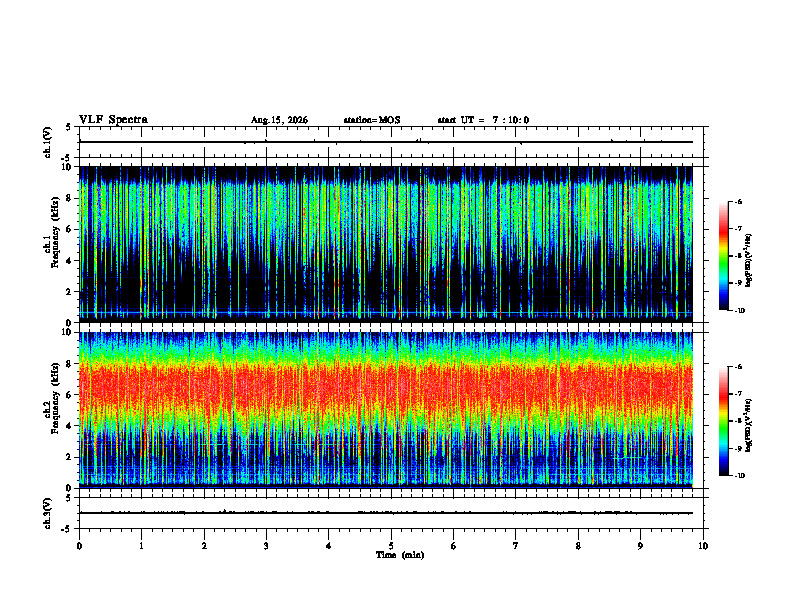792x612 pixels.
Task: Click the "6" kHz tick on ch.2 frequency axis
Action: coord(70,395)
